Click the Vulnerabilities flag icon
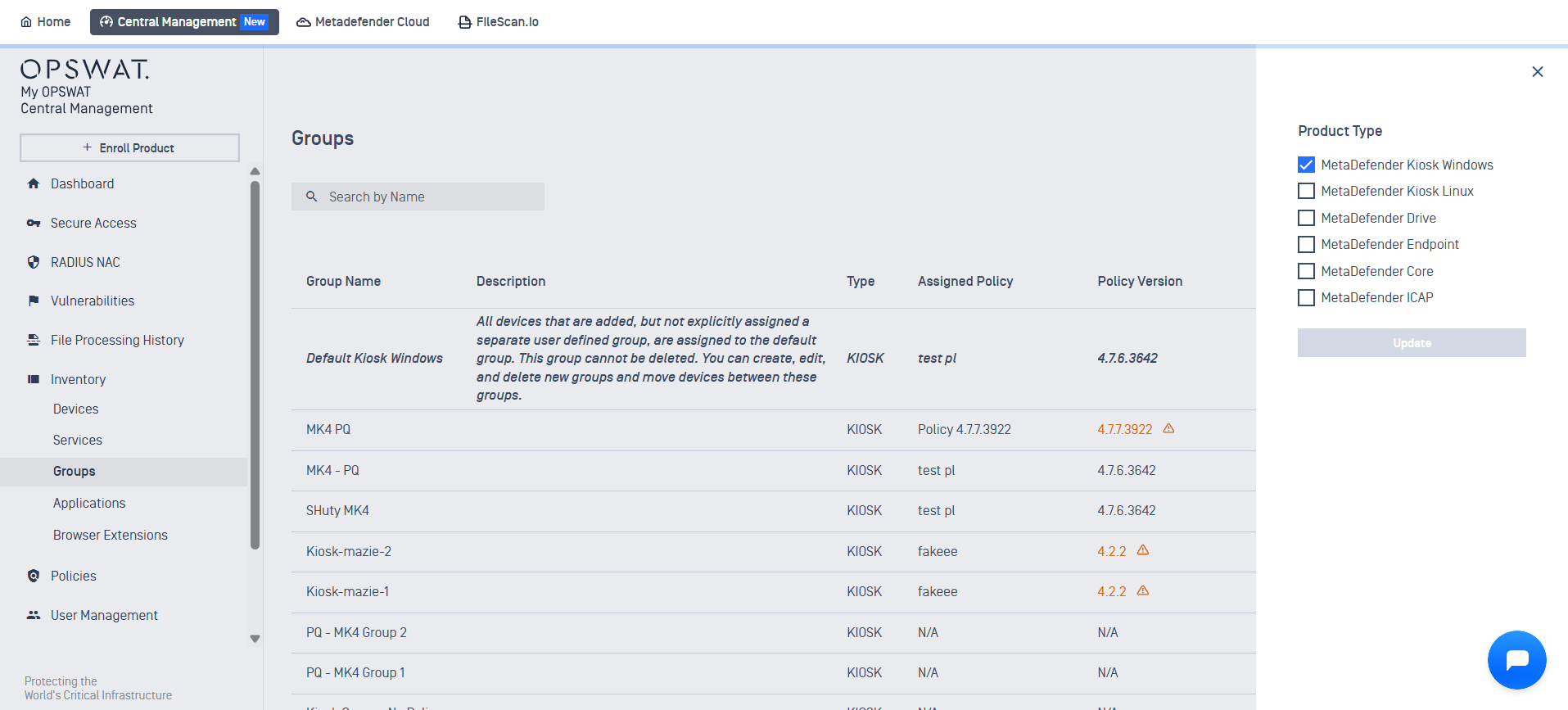This screenshot has height=710, width=1568. (34, 301)
